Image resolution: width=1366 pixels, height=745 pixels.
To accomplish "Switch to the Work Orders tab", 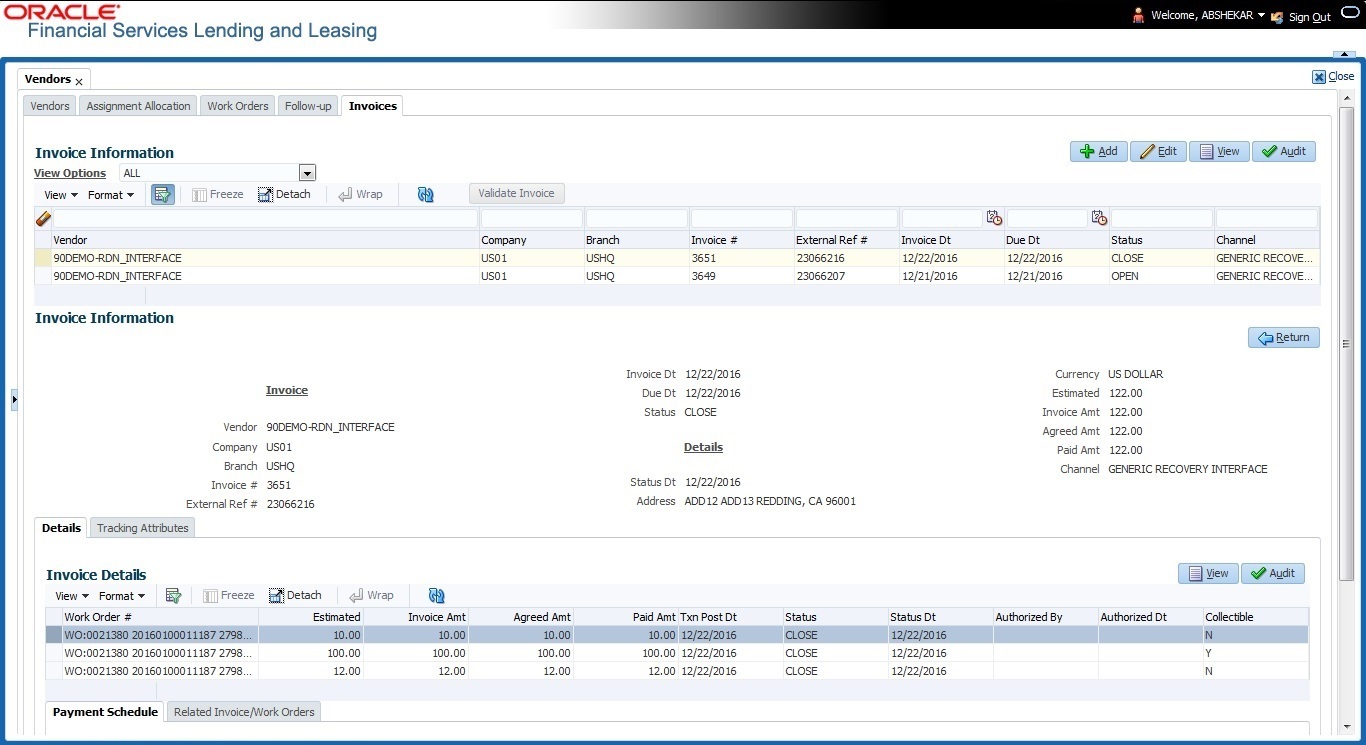I will tap(237, 106).
